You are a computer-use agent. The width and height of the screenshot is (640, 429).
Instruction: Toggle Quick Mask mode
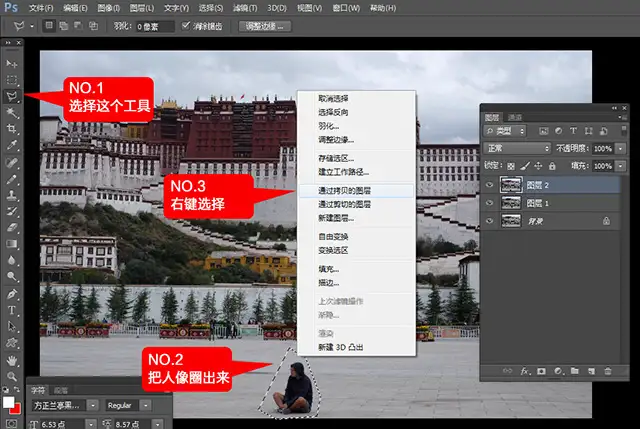pos(11,424)
